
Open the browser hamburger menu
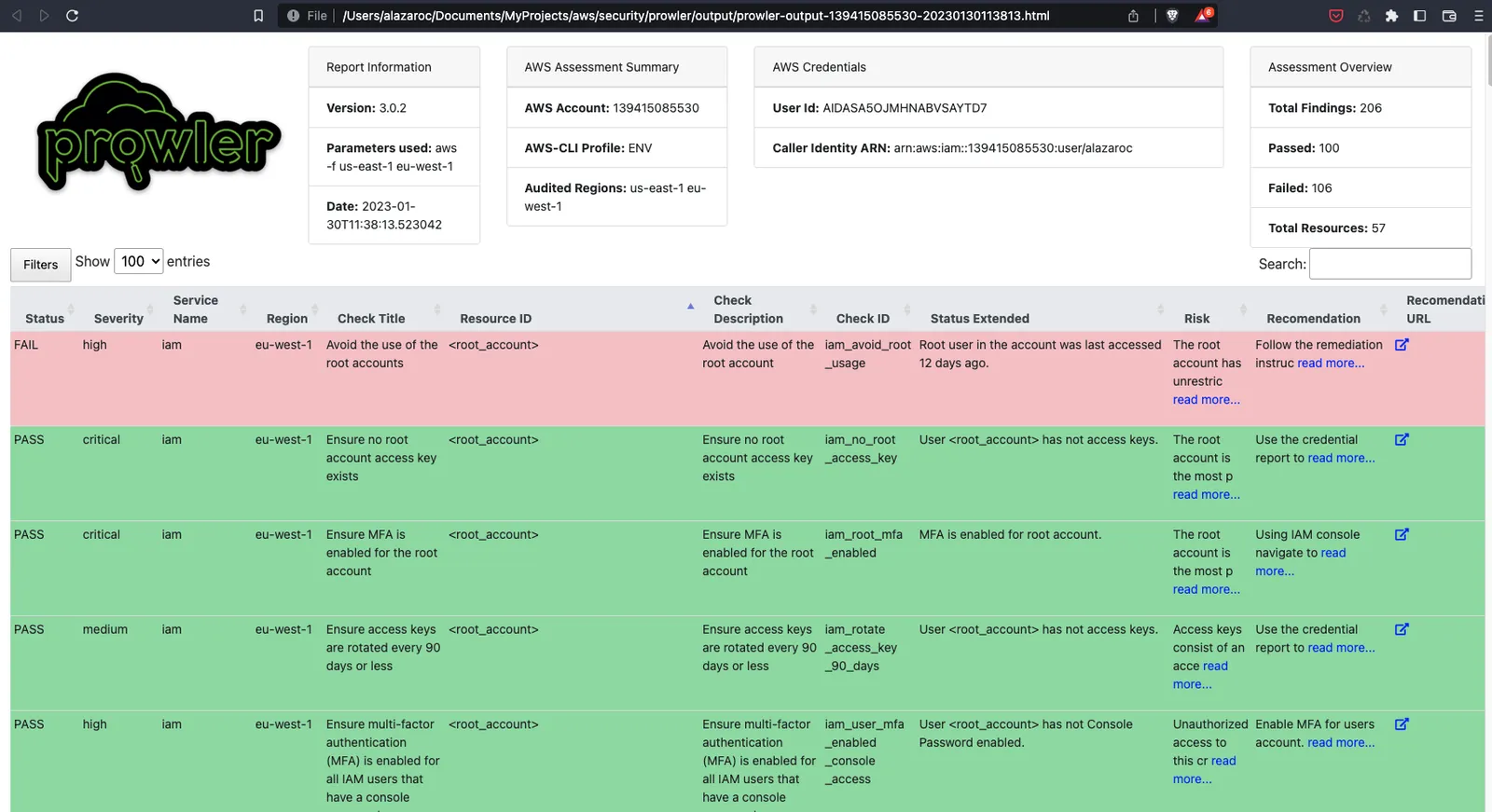[x=1478, y=16]
